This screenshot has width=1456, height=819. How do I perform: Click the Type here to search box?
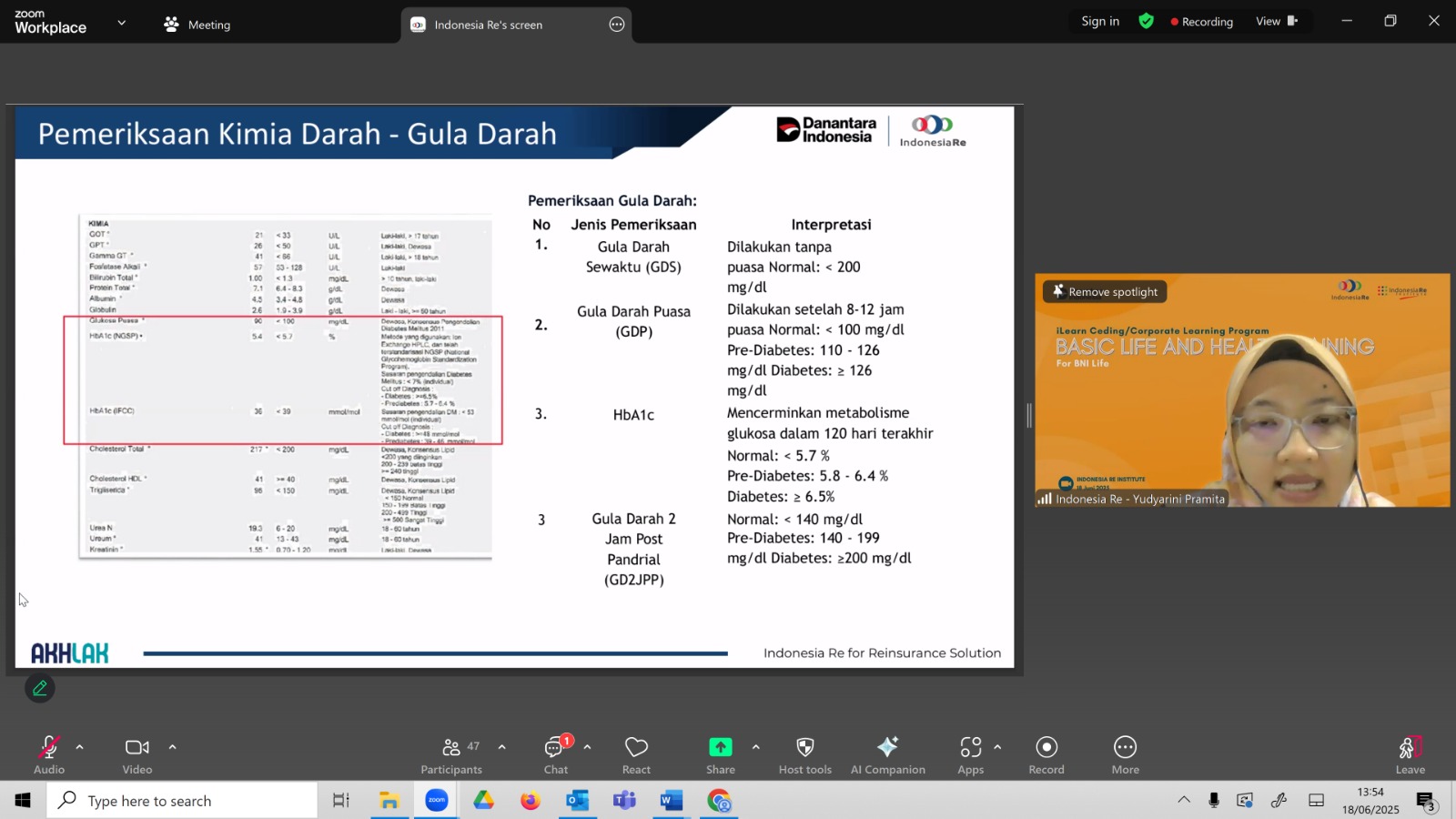[182, 800]
